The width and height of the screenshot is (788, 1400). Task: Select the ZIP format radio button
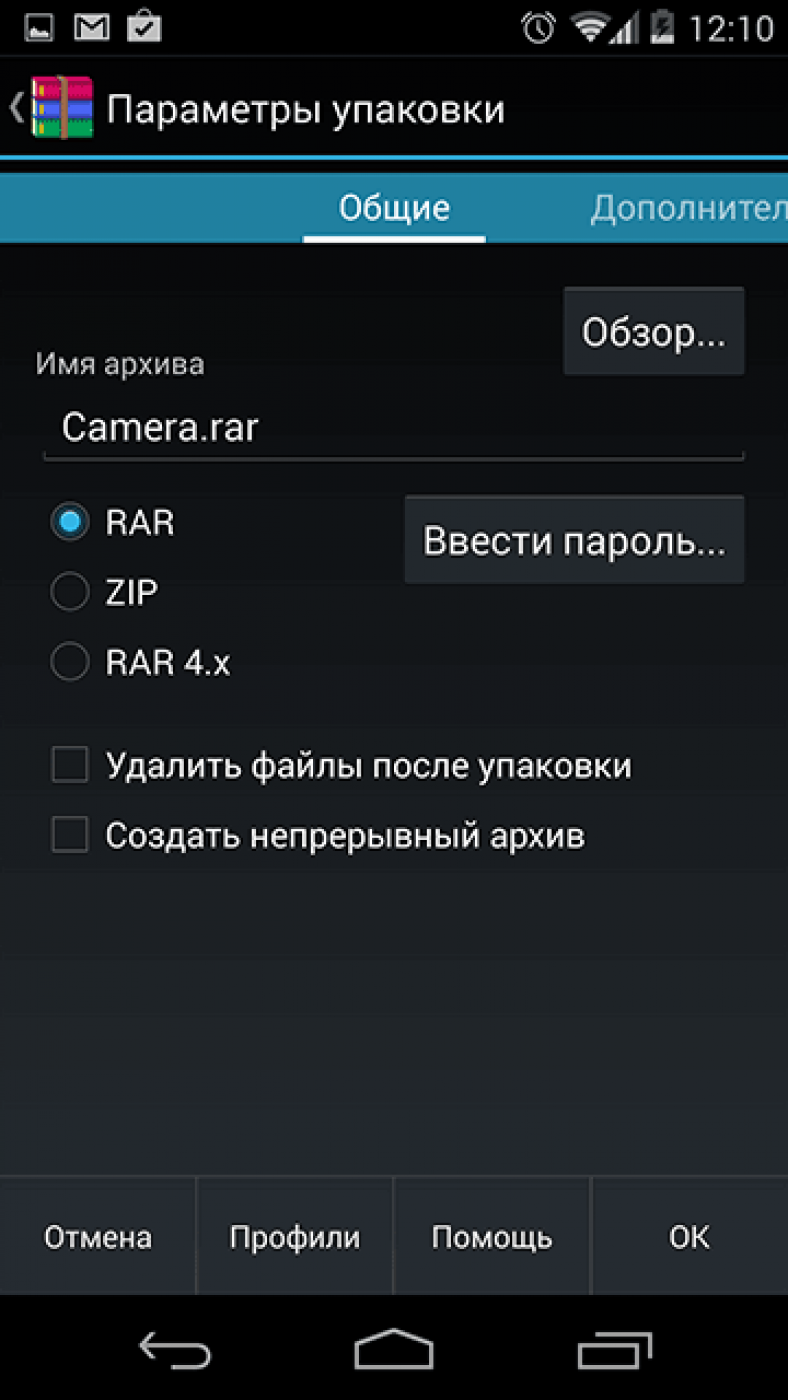pyautogui.click(x=70, y=592)
